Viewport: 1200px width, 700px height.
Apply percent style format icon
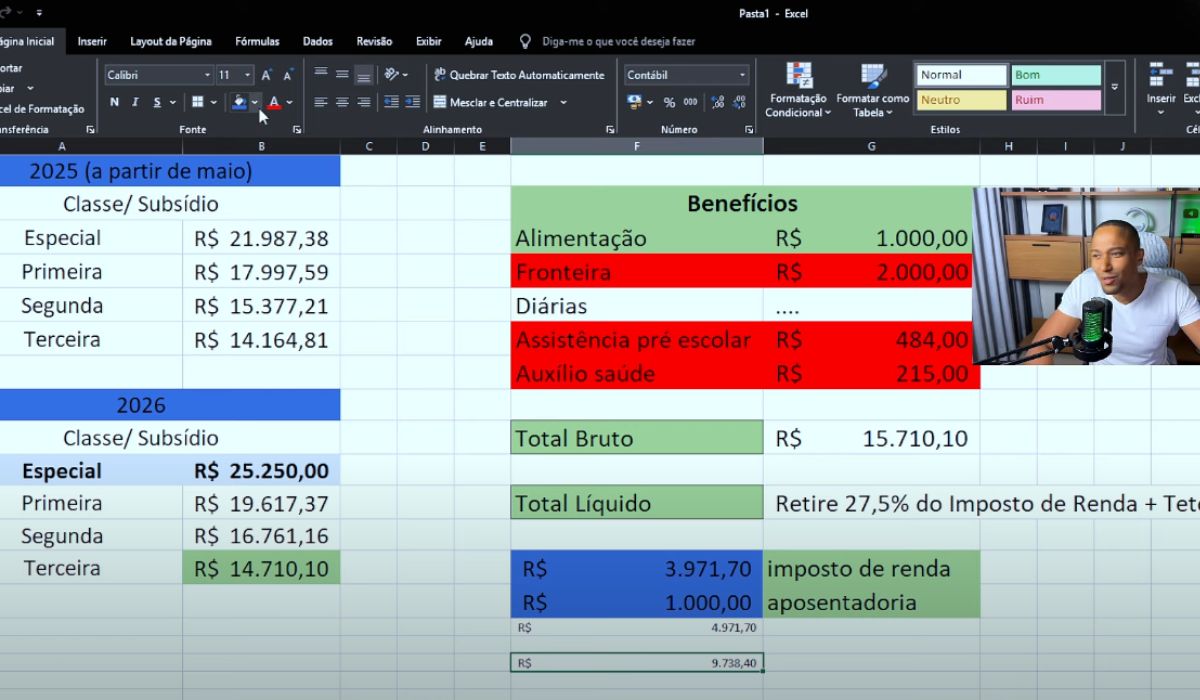click(669, 102)
